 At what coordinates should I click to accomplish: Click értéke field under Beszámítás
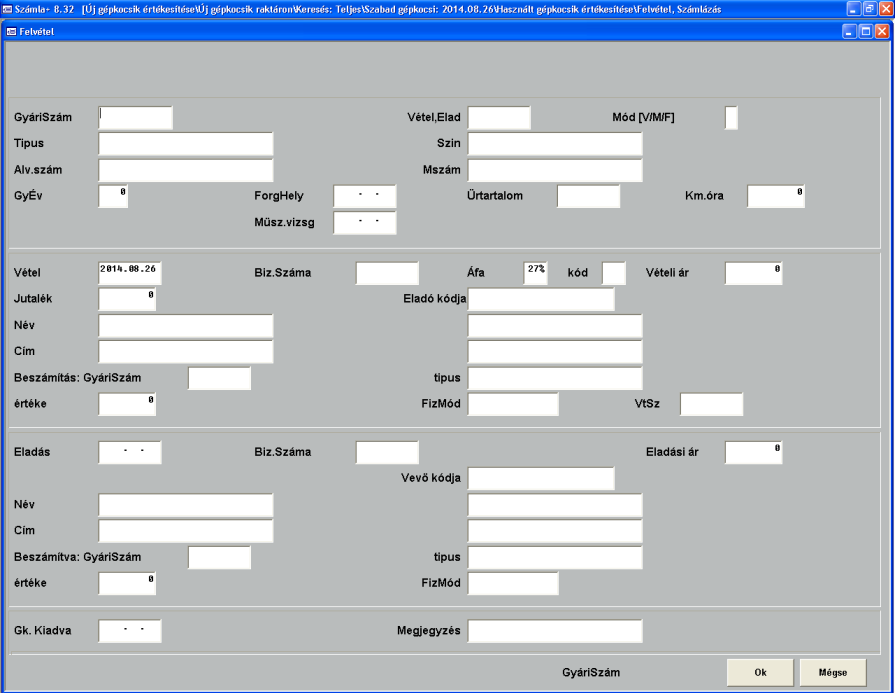[x=127, y=404]
